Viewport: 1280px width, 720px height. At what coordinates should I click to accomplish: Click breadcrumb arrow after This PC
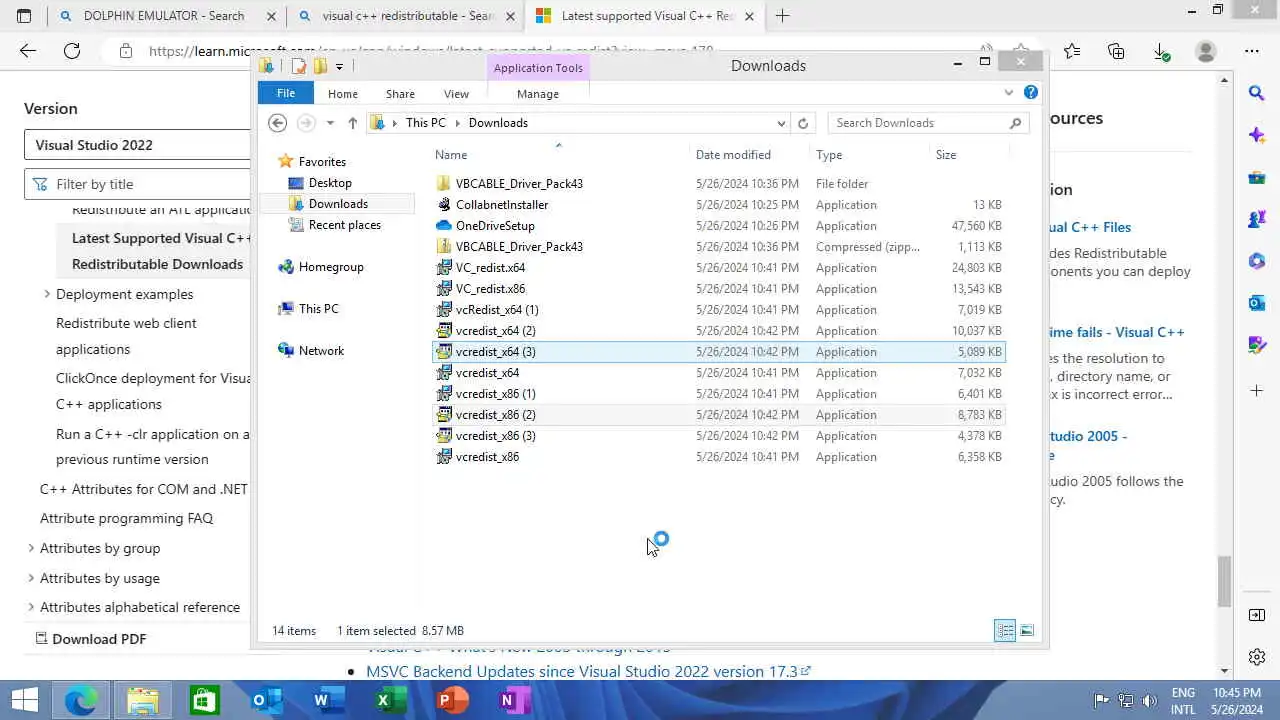(x=458, y=123)
